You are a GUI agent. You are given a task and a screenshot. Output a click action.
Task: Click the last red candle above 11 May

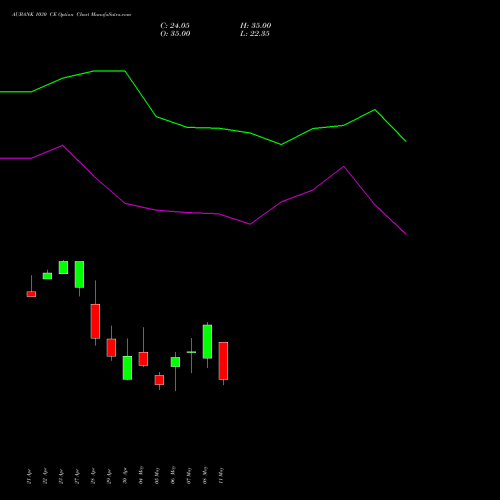(x=223, y=361)
